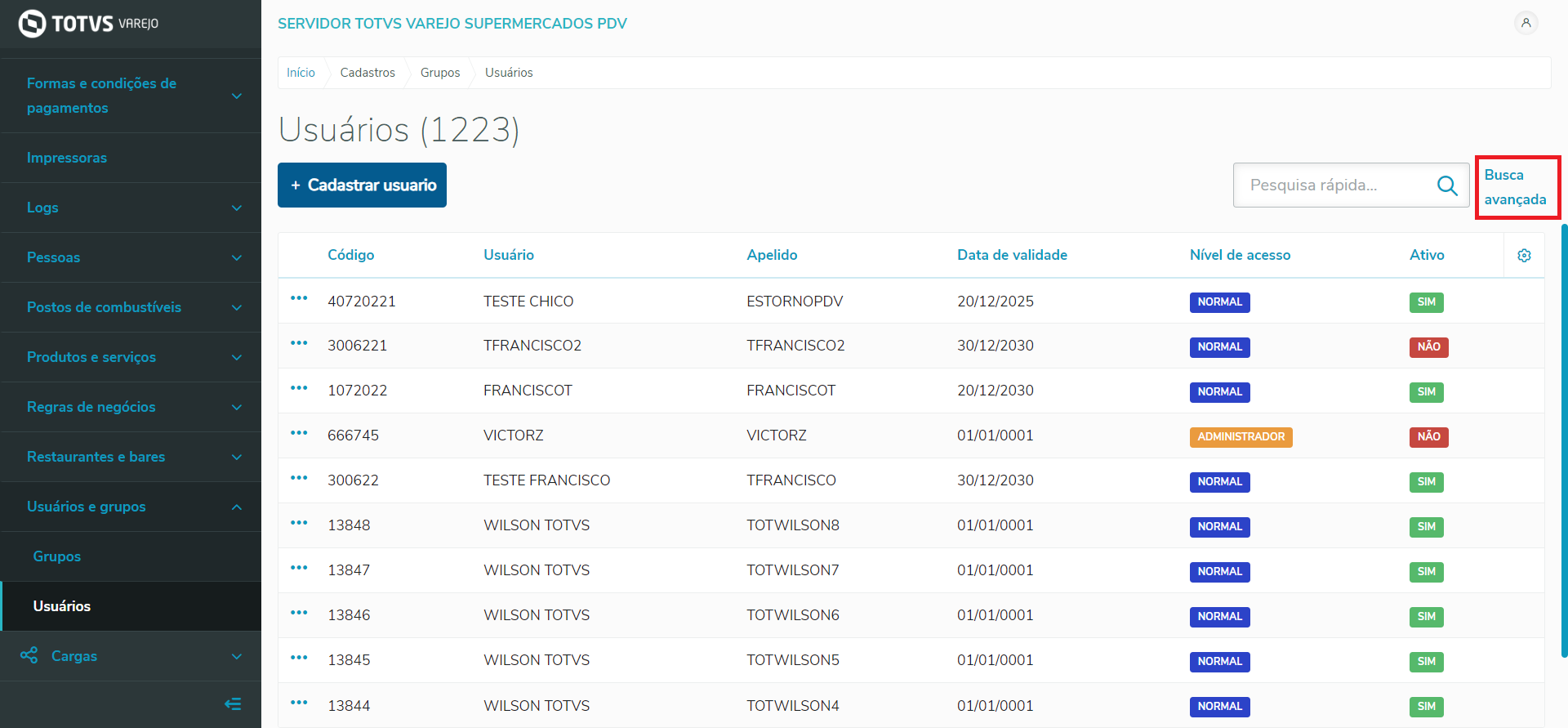Expand the Logs menu section
This screenshot has width=1568, height=728.
[x=237, y=208]
